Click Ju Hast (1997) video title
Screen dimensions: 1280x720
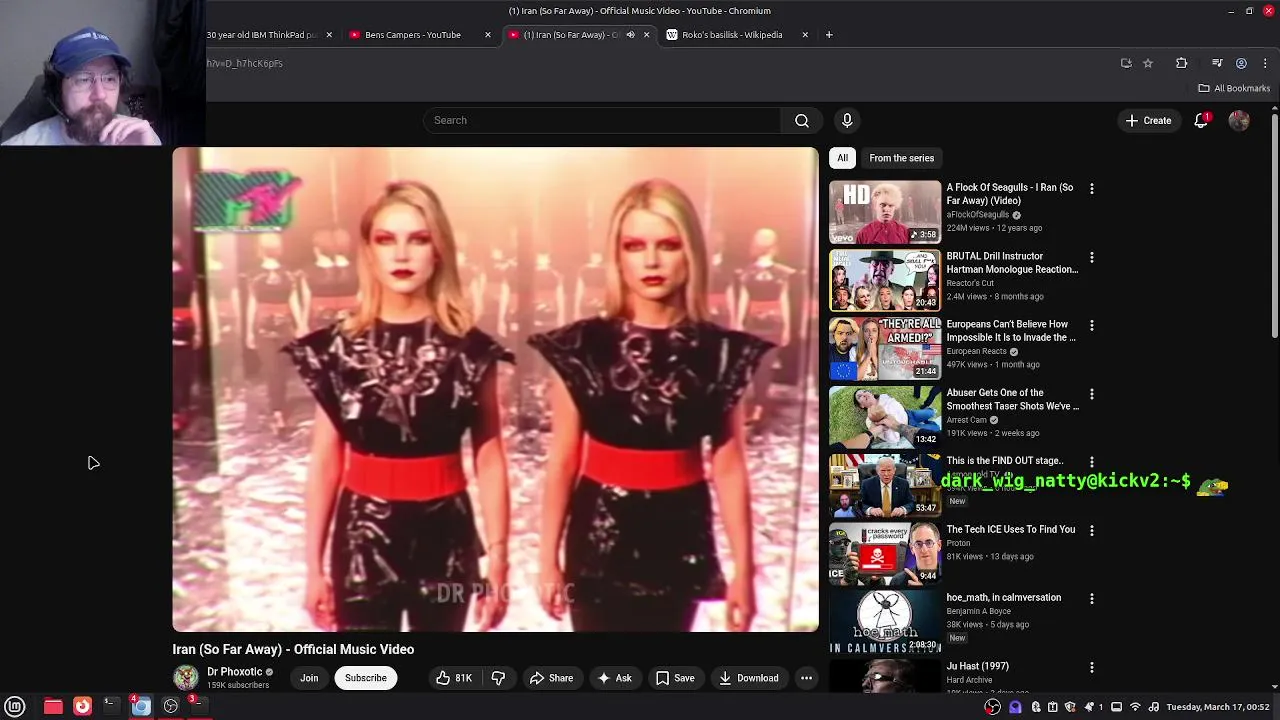[978, 666]
